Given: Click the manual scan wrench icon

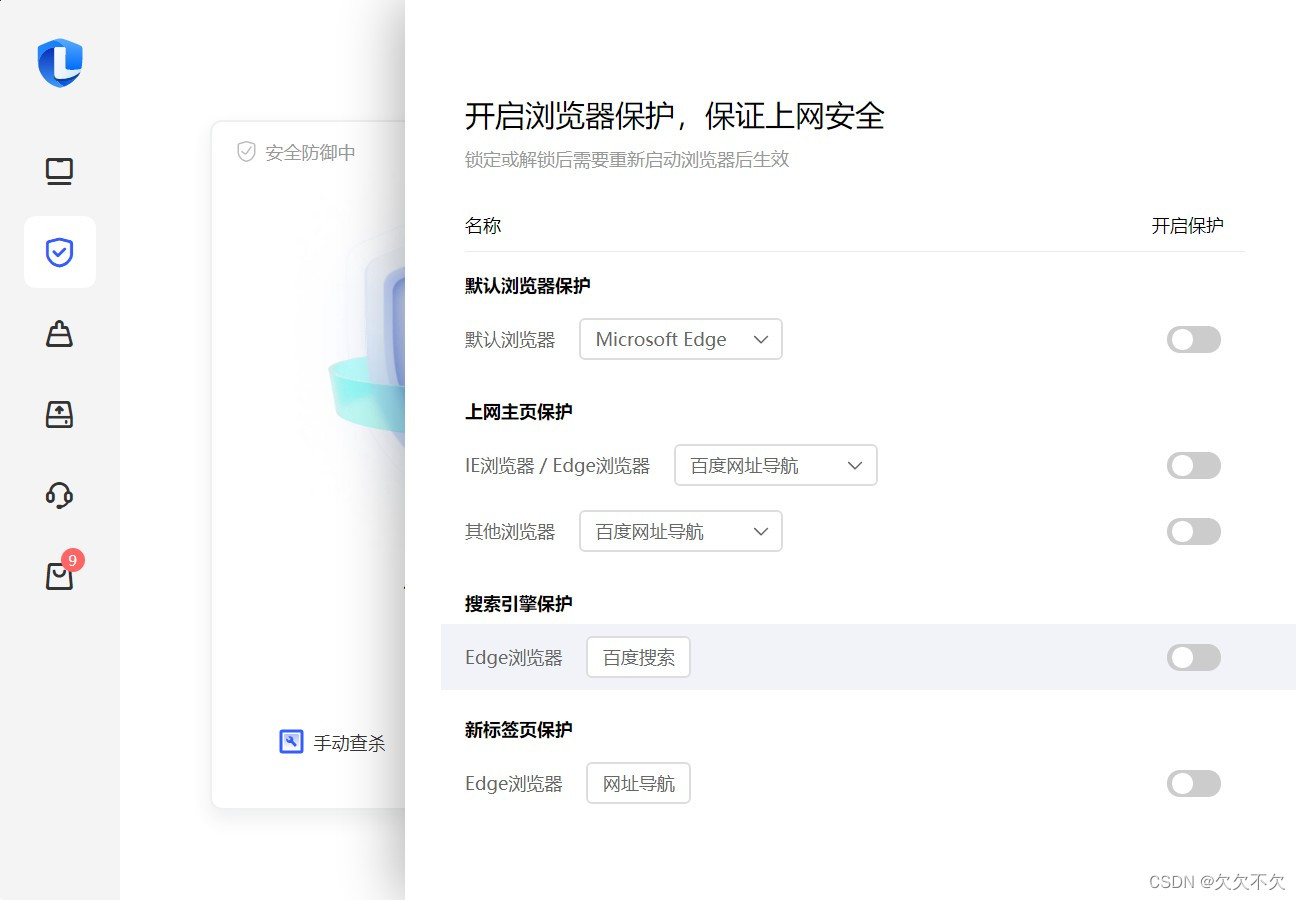Looking at the screenshot, I should click(291, 741).
